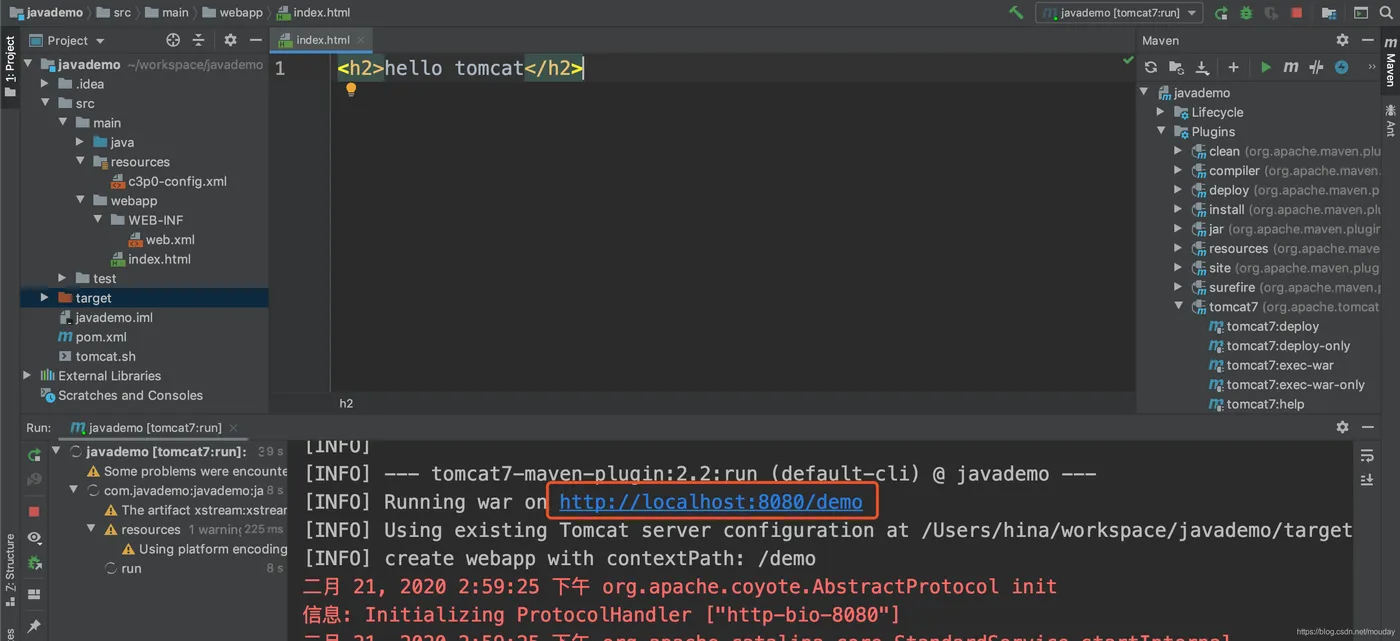This screenshot has height=641, width=1400.
Task: Expand the clean plugin in Maven
Action: coord(1178,151)
